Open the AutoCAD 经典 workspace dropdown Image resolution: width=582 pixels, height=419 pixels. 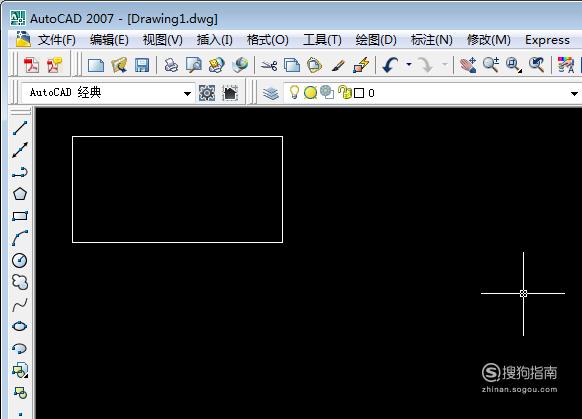[x=187, y=93]
